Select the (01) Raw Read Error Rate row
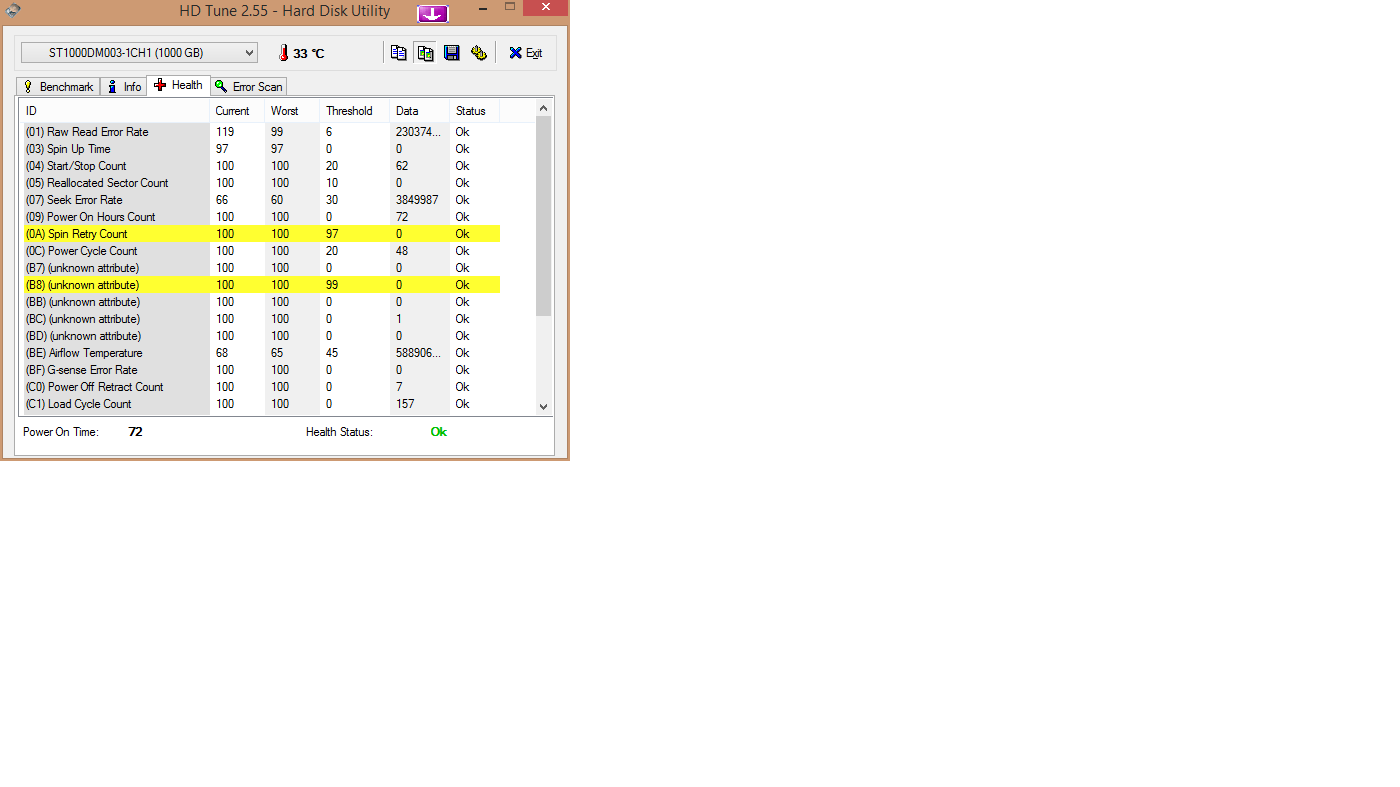 point(260,132)
